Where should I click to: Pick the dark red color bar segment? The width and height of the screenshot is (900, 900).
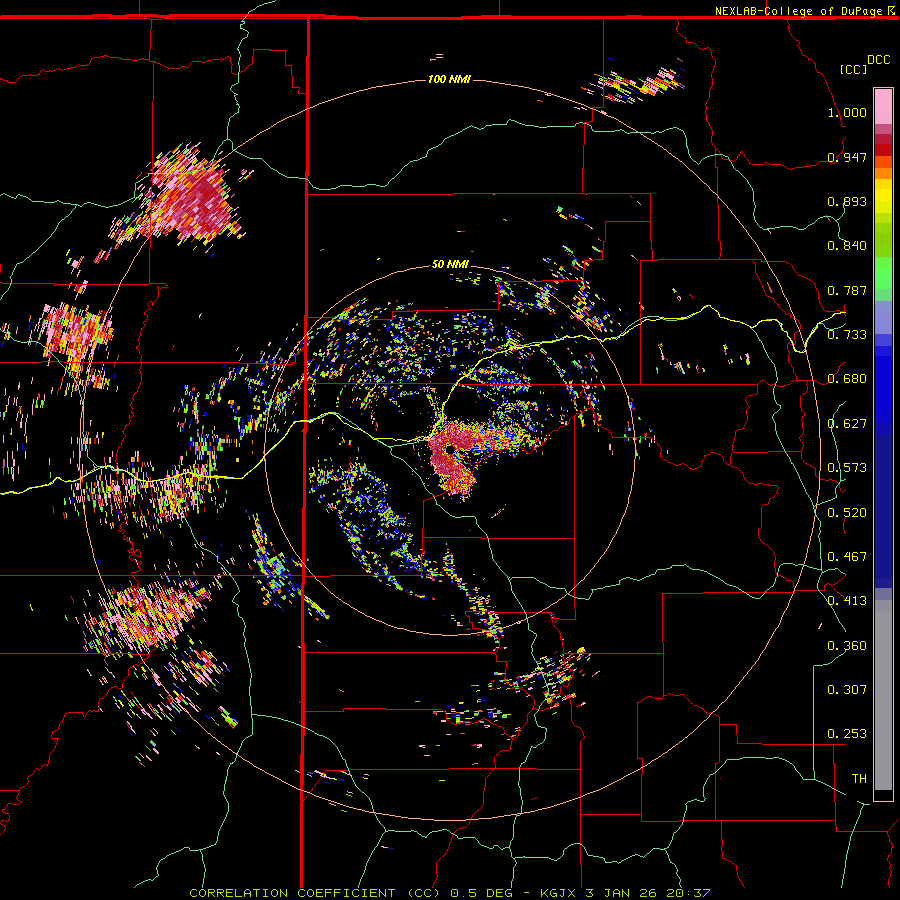[883, 150]
